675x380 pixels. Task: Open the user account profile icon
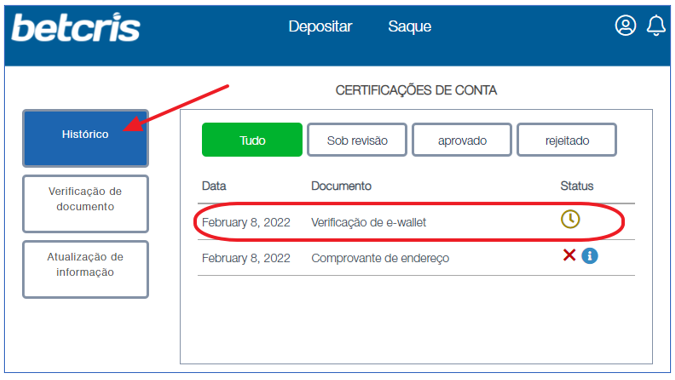click(x=625, y=25)
